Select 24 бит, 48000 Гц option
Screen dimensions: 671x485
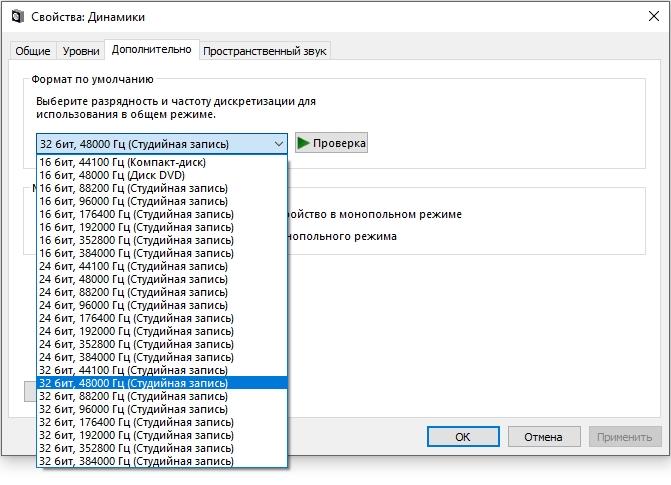(162, 279)
